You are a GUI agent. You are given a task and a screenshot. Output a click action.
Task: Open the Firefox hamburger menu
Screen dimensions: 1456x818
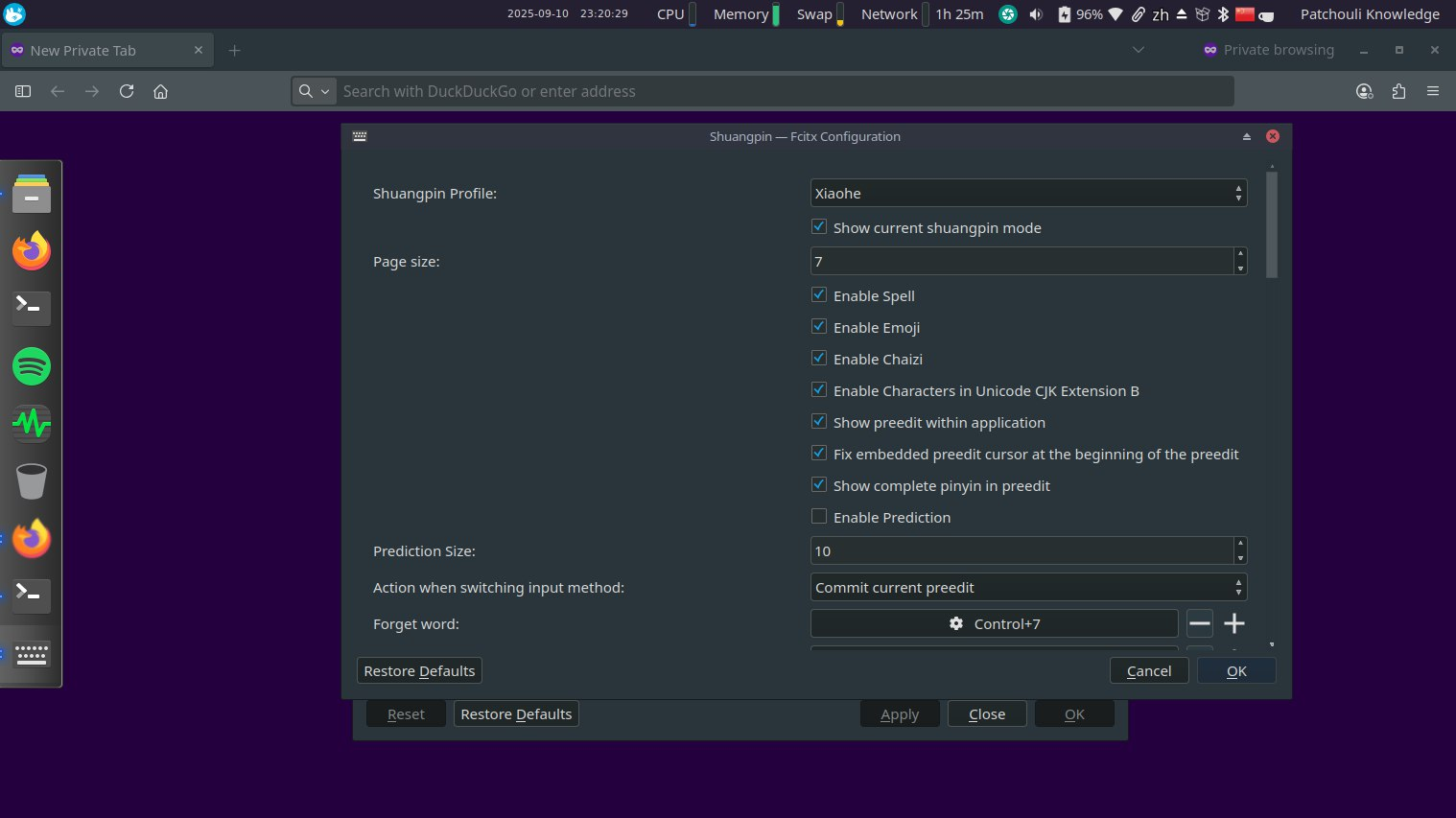pyautogui.click(x=1433, y=91)
